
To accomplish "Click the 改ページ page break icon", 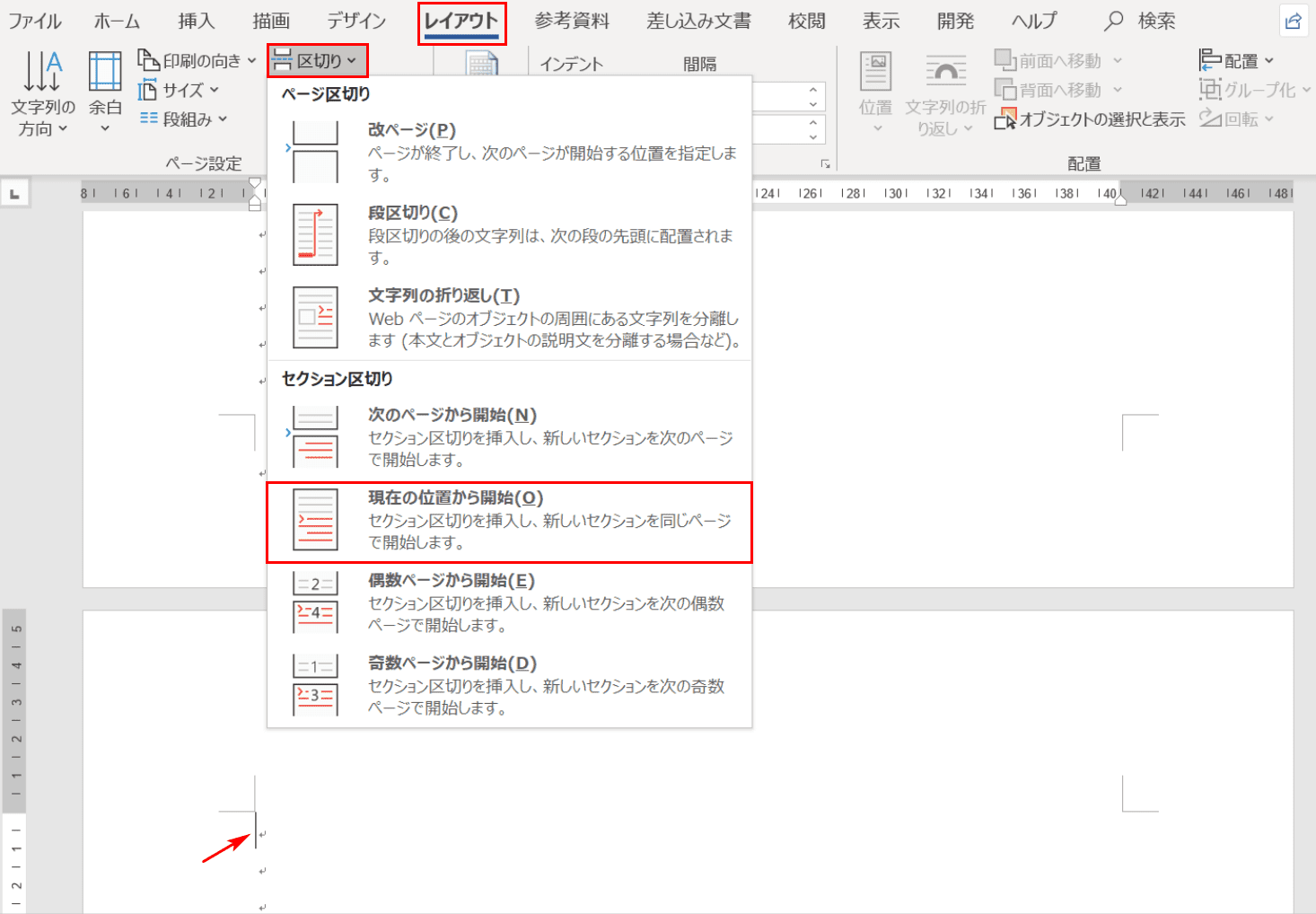I will [315, 152].
